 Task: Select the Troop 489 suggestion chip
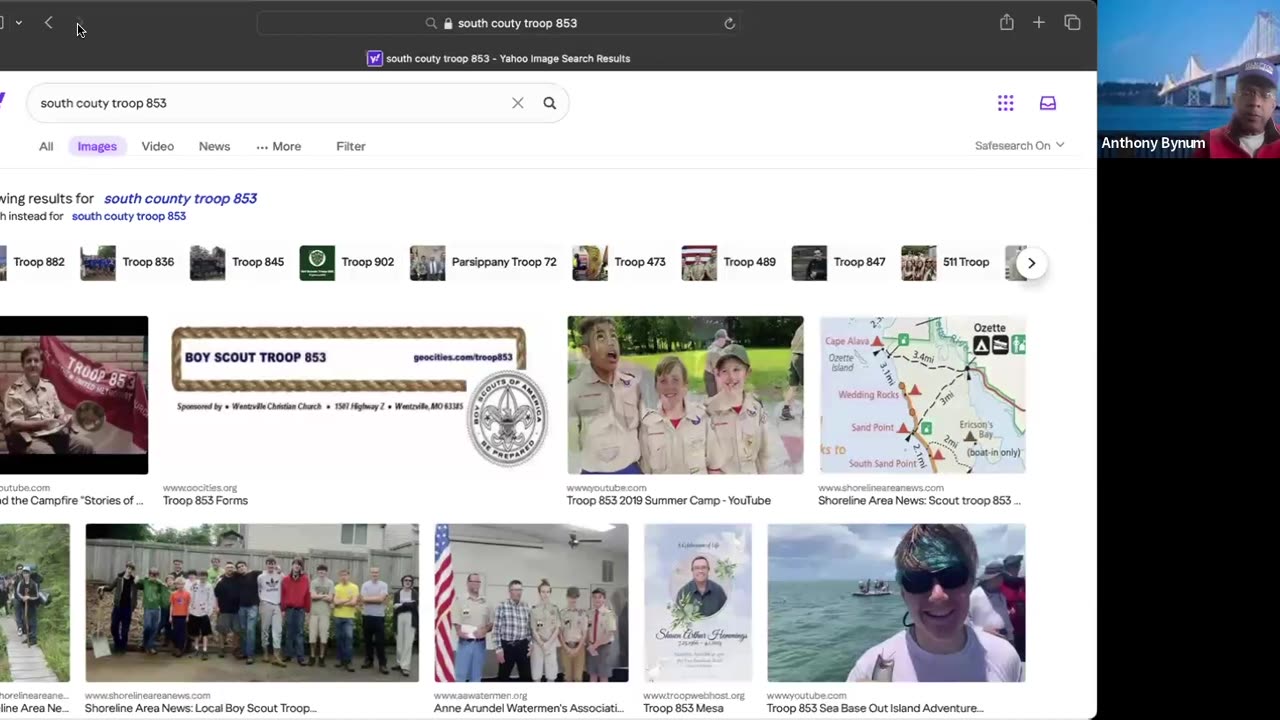(730, 262)
